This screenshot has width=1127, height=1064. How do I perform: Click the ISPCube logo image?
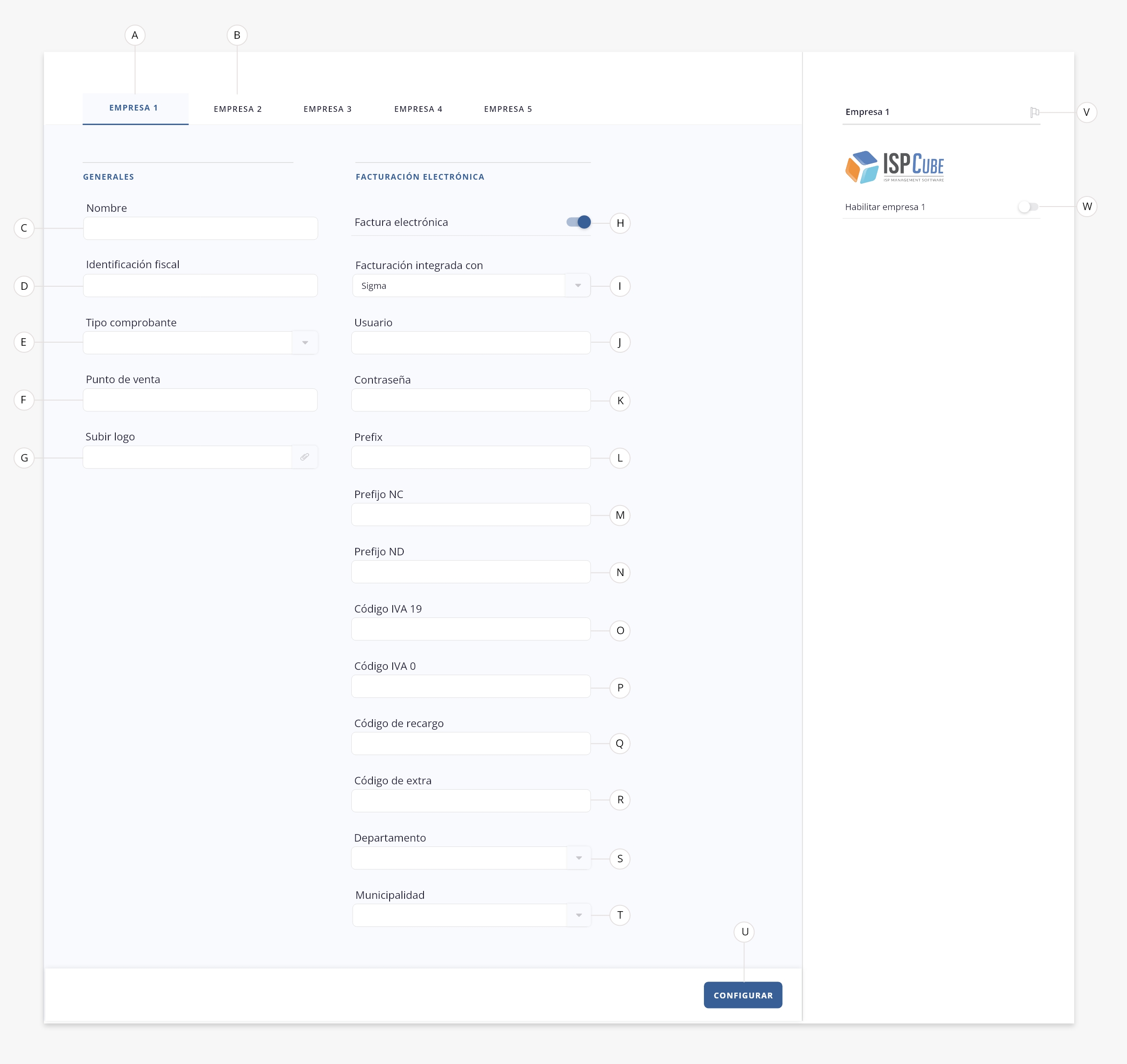[894, 167]
